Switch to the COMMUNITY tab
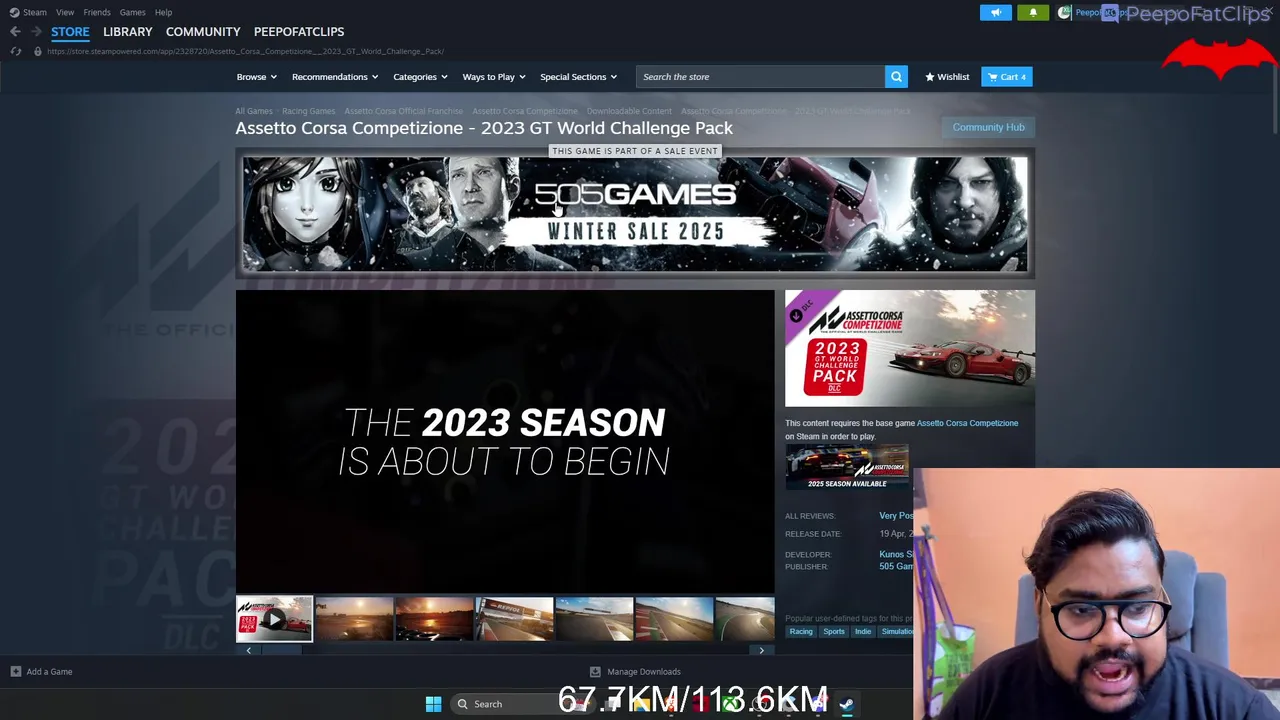1280x720 pixels. tap(203, 32)
